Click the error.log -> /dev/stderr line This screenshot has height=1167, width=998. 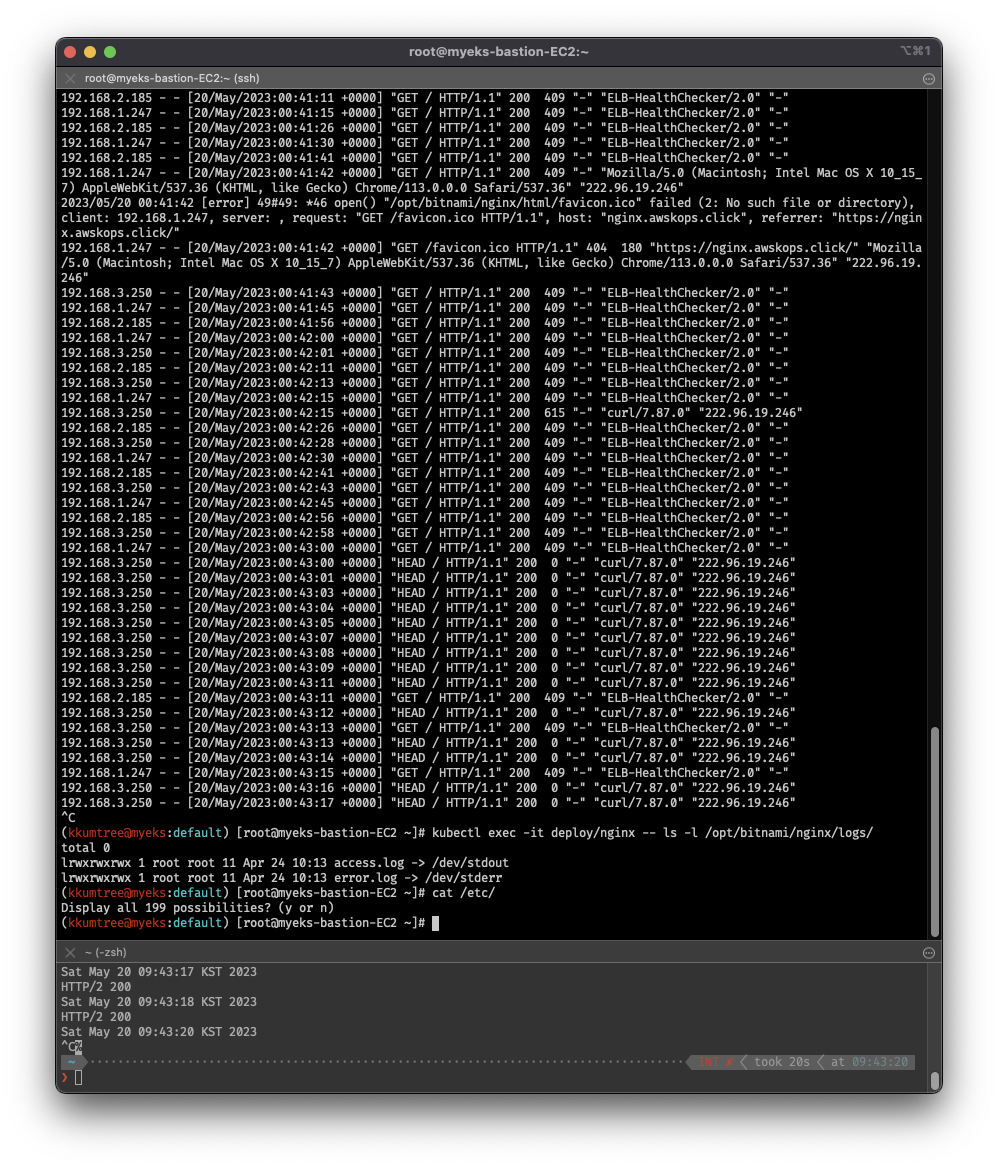click(281, 877)
